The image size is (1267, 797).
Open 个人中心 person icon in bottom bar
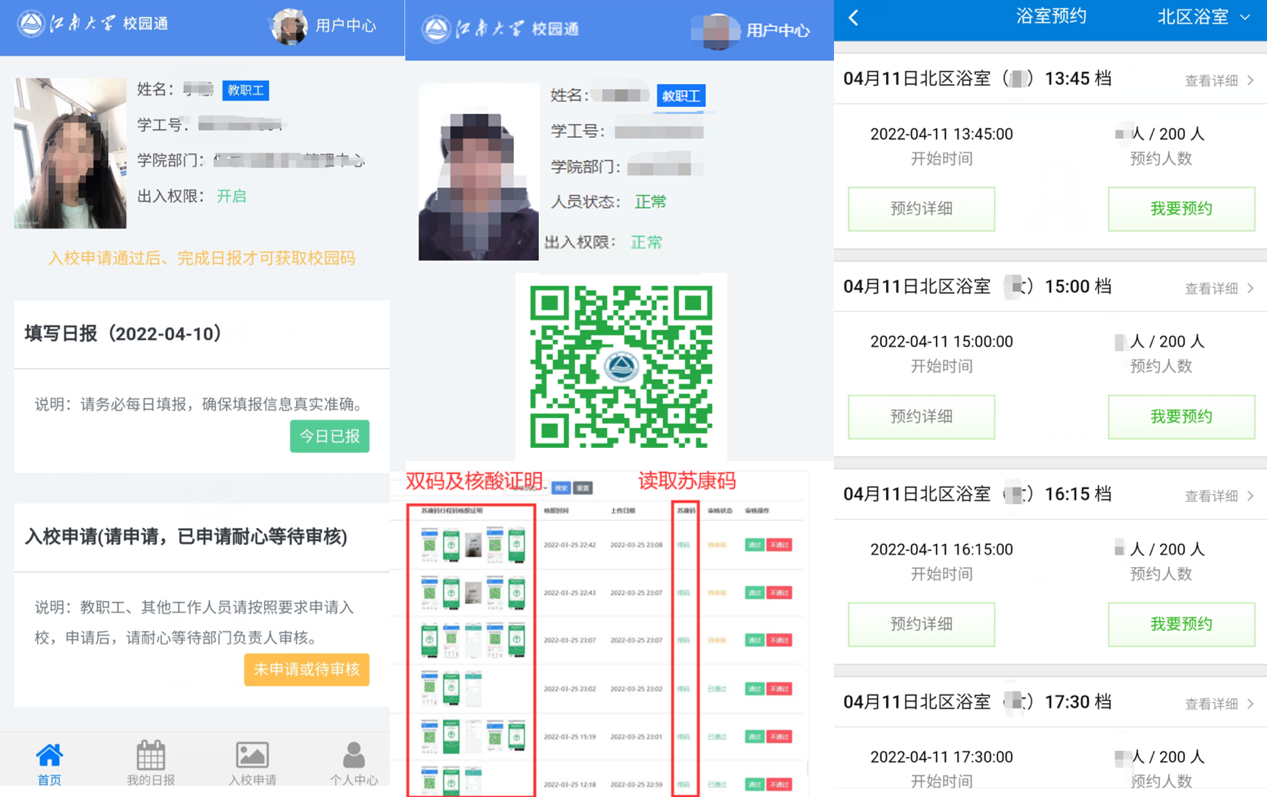pyautogui.click(x=353, y=756)
